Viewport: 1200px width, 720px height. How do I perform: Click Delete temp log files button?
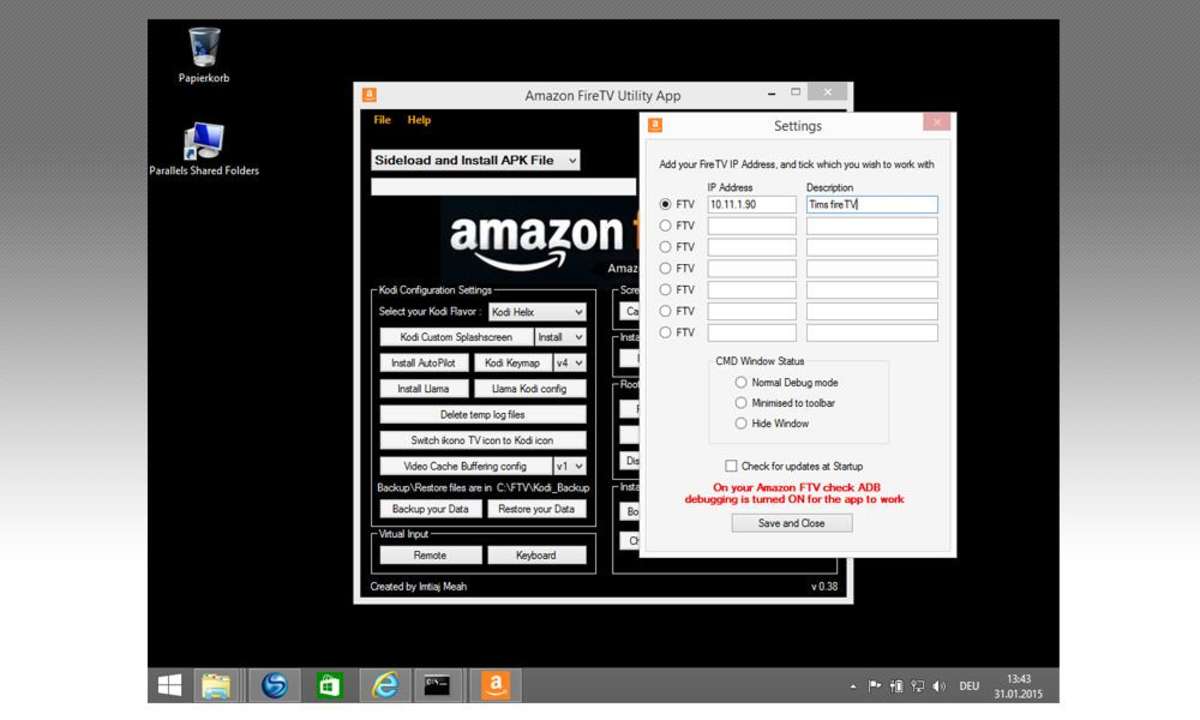(x=483, y=415)
